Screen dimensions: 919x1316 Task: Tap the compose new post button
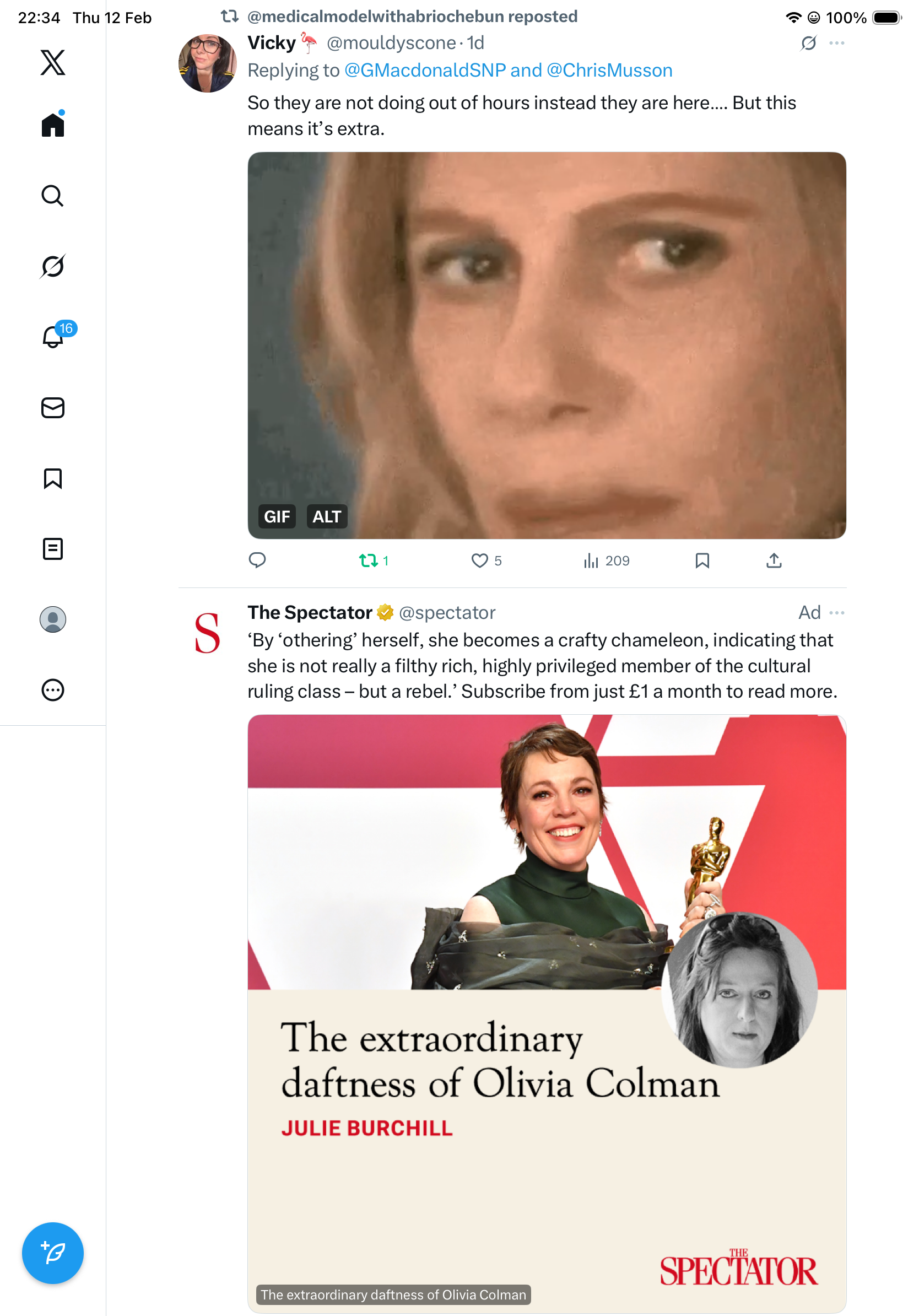(x=53, y=1253)
